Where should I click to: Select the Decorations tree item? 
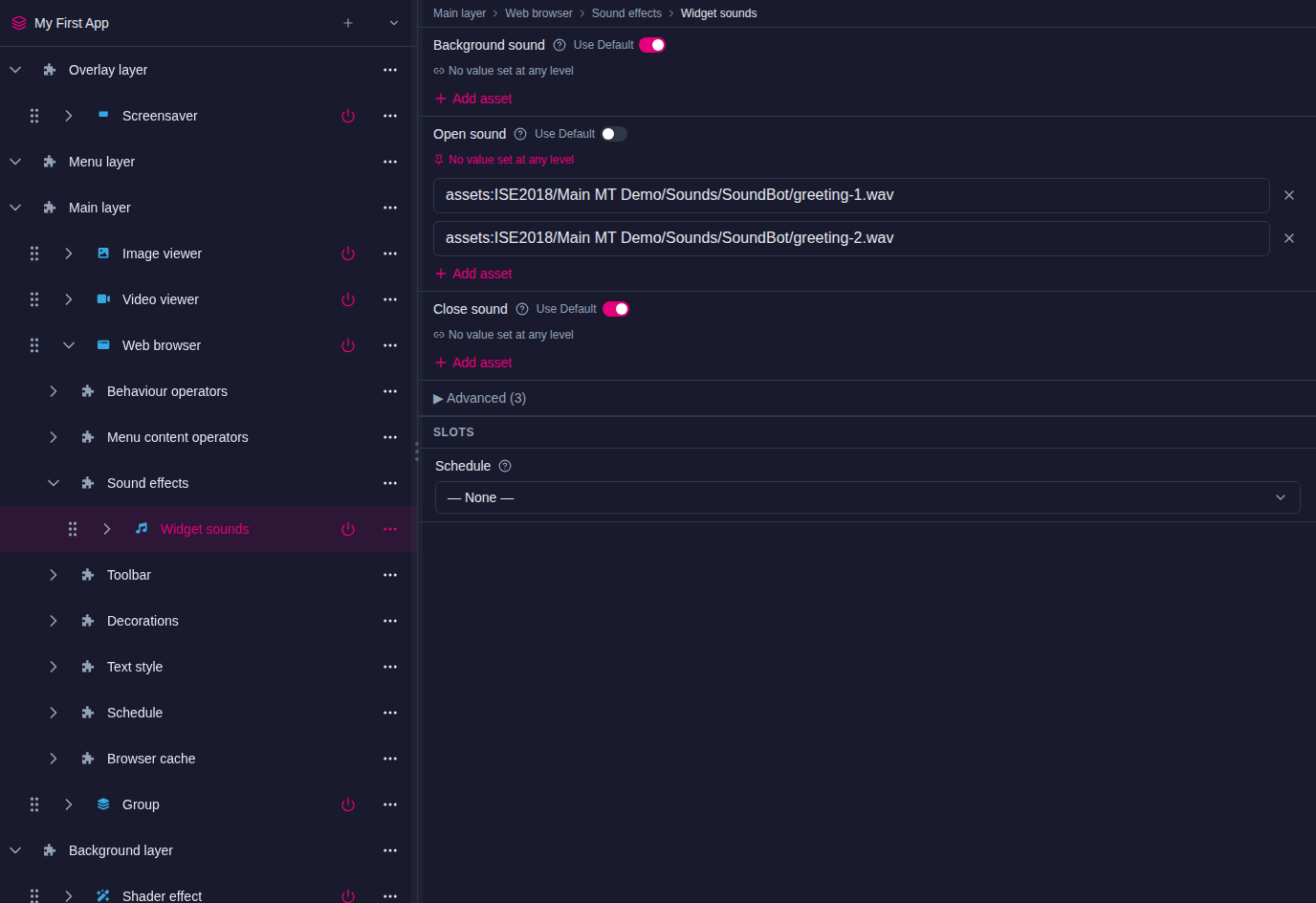(x=143, y=621)
